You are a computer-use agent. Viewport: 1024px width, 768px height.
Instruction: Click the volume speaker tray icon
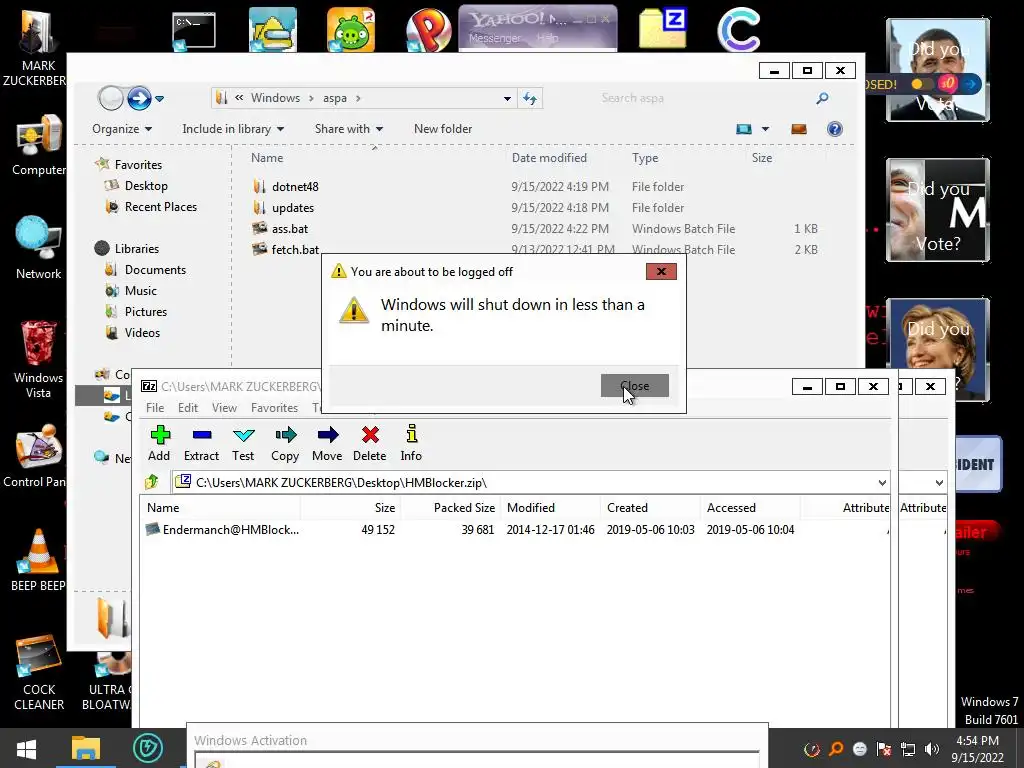click(932, 749)
